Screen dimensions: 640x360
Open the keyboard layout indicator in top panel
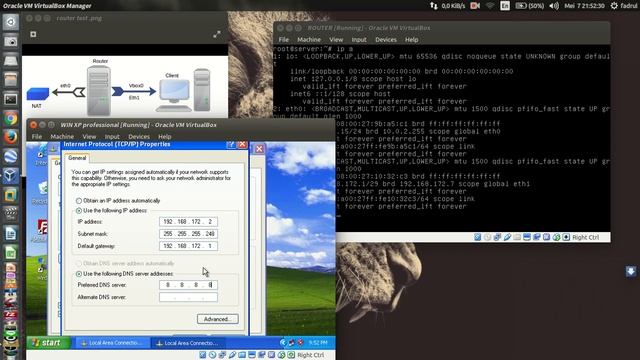[x=505, y=6]
